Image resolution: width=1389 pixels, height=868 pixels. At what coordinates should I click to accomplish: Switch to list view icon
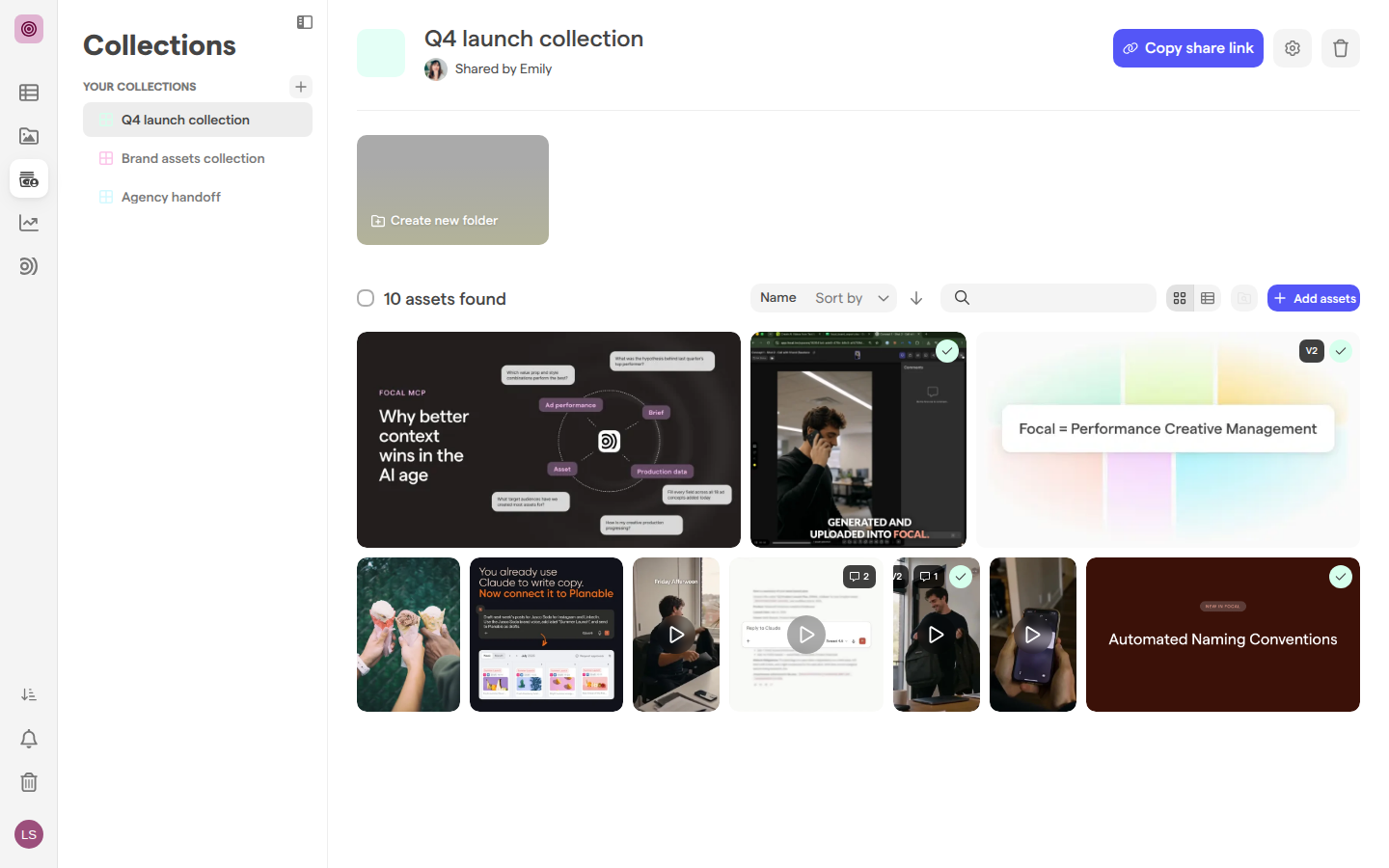point(1208,298)
